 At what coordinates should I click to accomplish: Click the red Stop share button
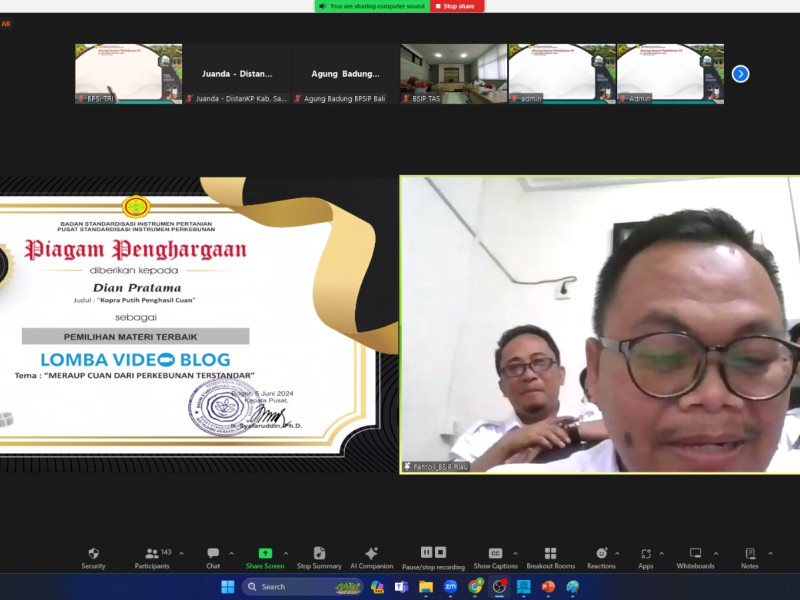point(457,6)
